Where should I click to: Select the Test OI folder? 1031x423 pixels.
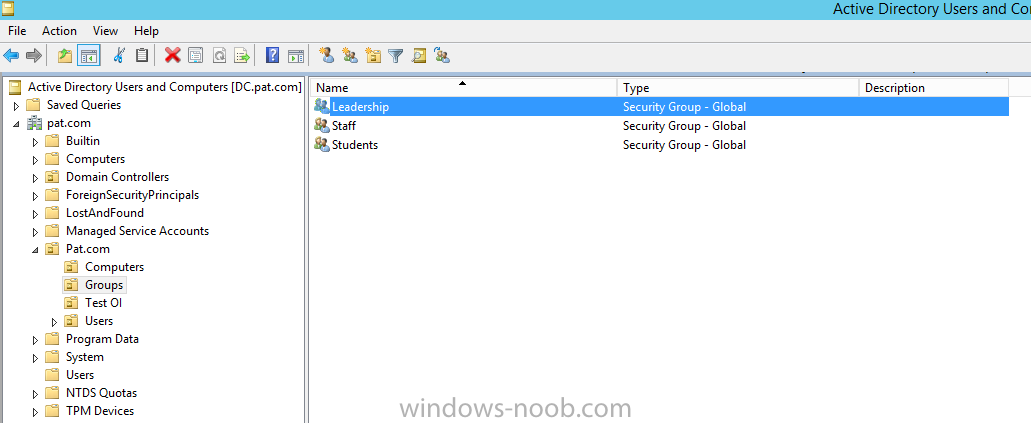[x=103, y=303]
